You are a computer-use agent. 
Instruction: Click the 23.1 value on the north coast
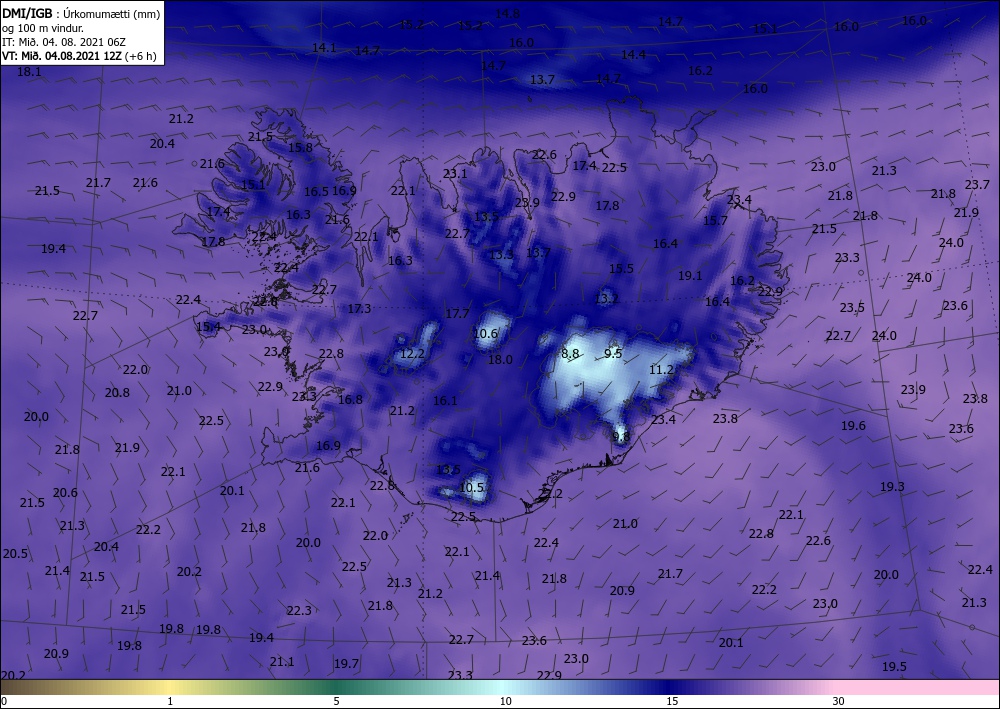455,173
